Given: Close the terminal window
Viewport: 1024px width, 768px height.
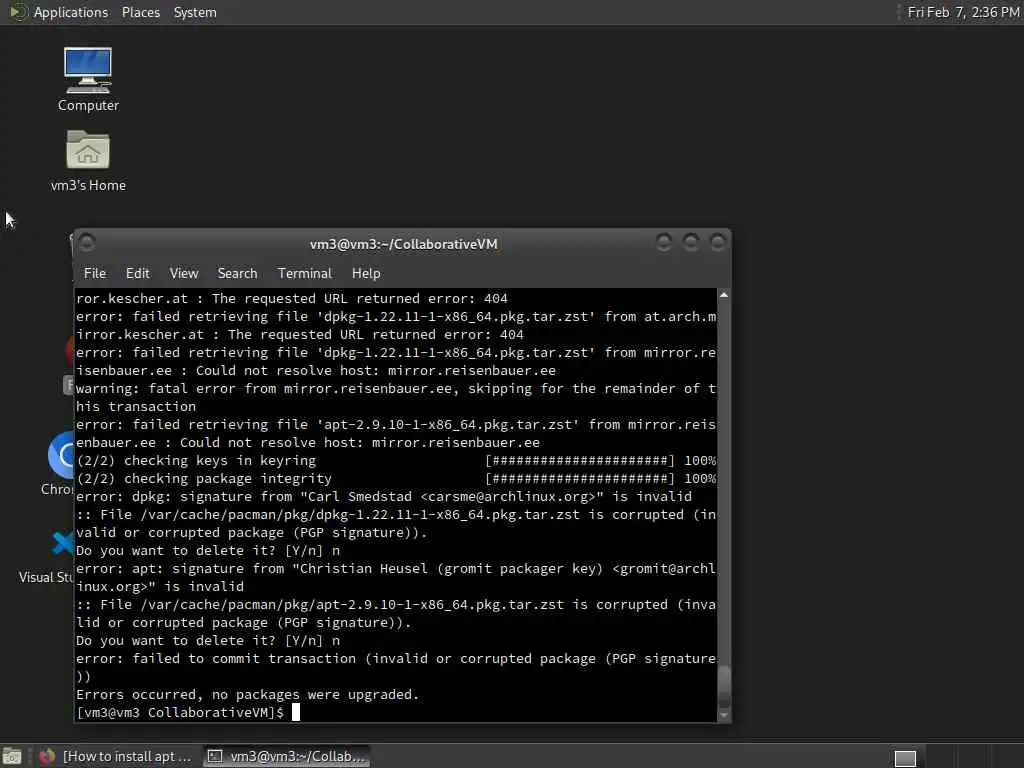Looking at the screenshot, I should click(x=717, y=243).
